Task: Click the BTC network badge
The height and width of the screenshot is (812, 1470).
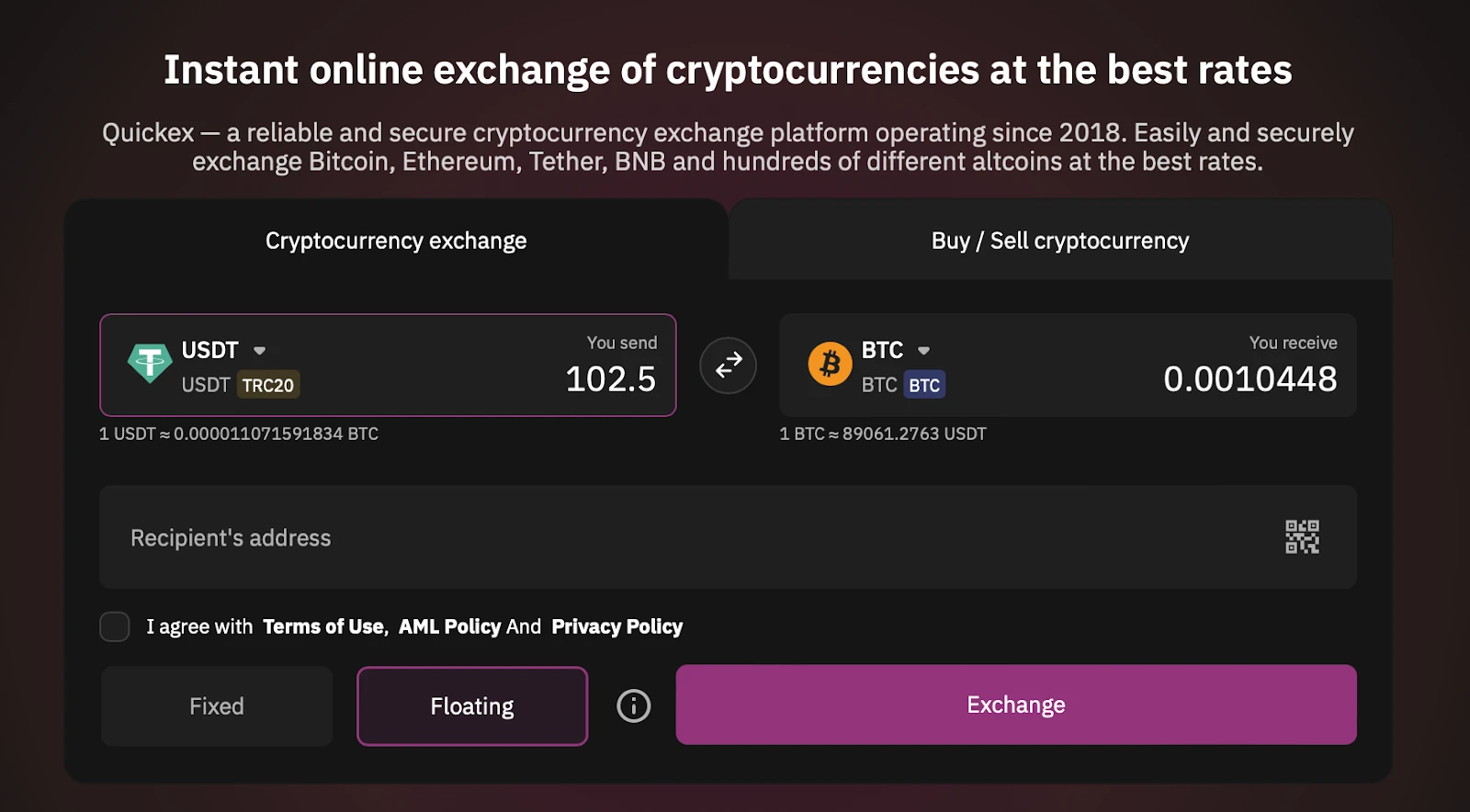Action: point(924,385)
